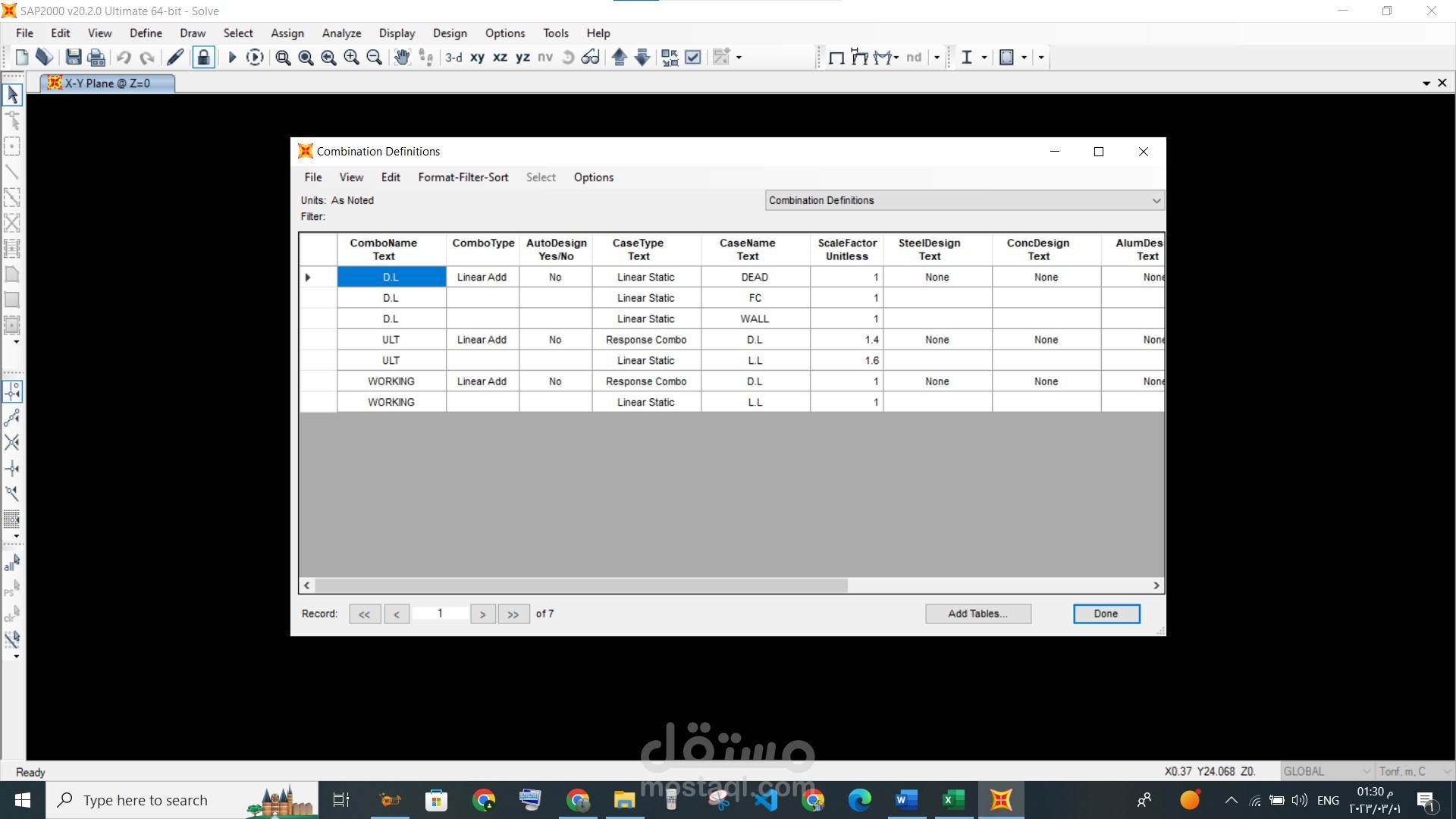Click Show Undeformed Shape icon
The height and width of the screenshot is (819, 1456).
pos(836,57)
